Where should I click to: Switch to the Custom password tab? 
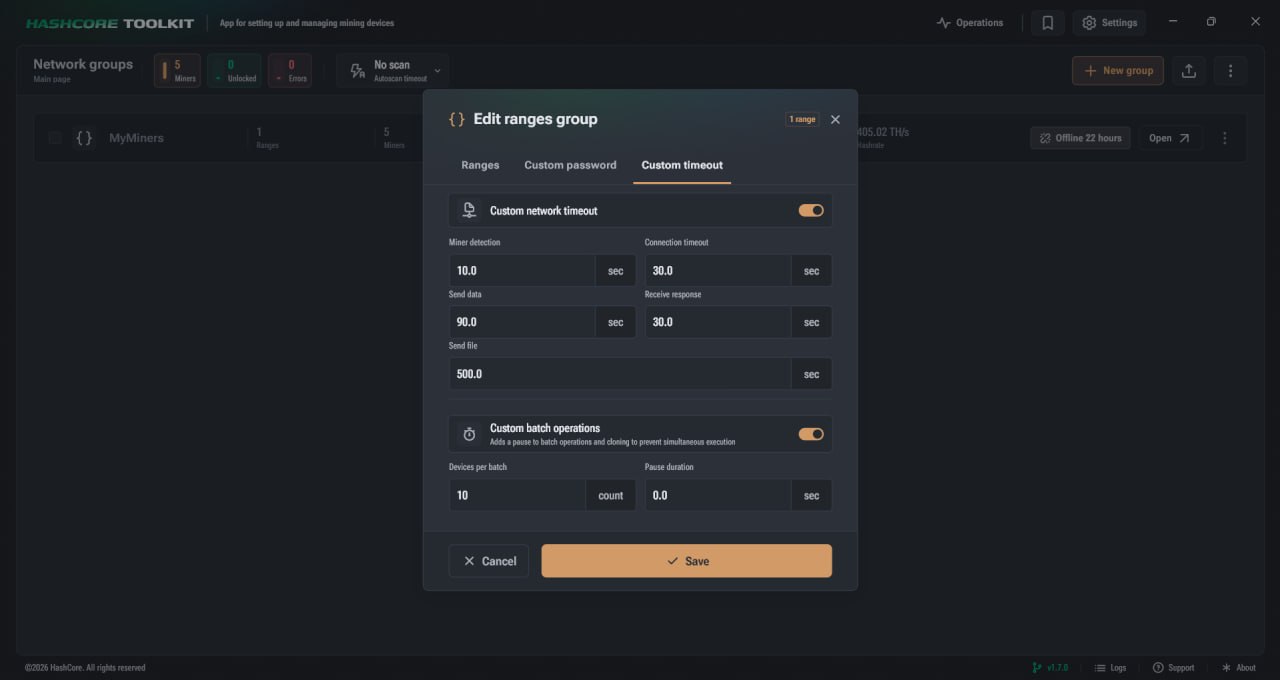click(x=570, y=165)
